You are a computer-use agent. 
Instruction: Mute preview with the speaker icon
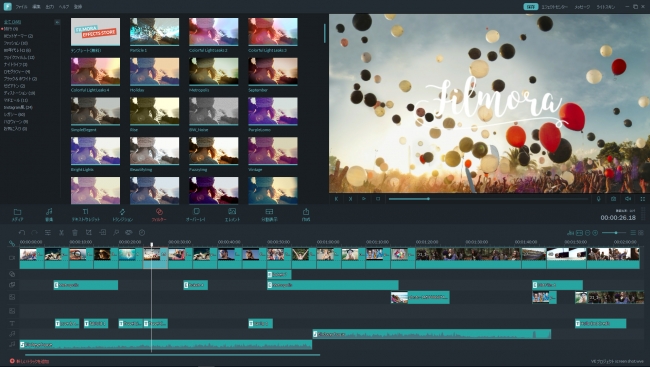pyautogui.click(x=628, y=199)
